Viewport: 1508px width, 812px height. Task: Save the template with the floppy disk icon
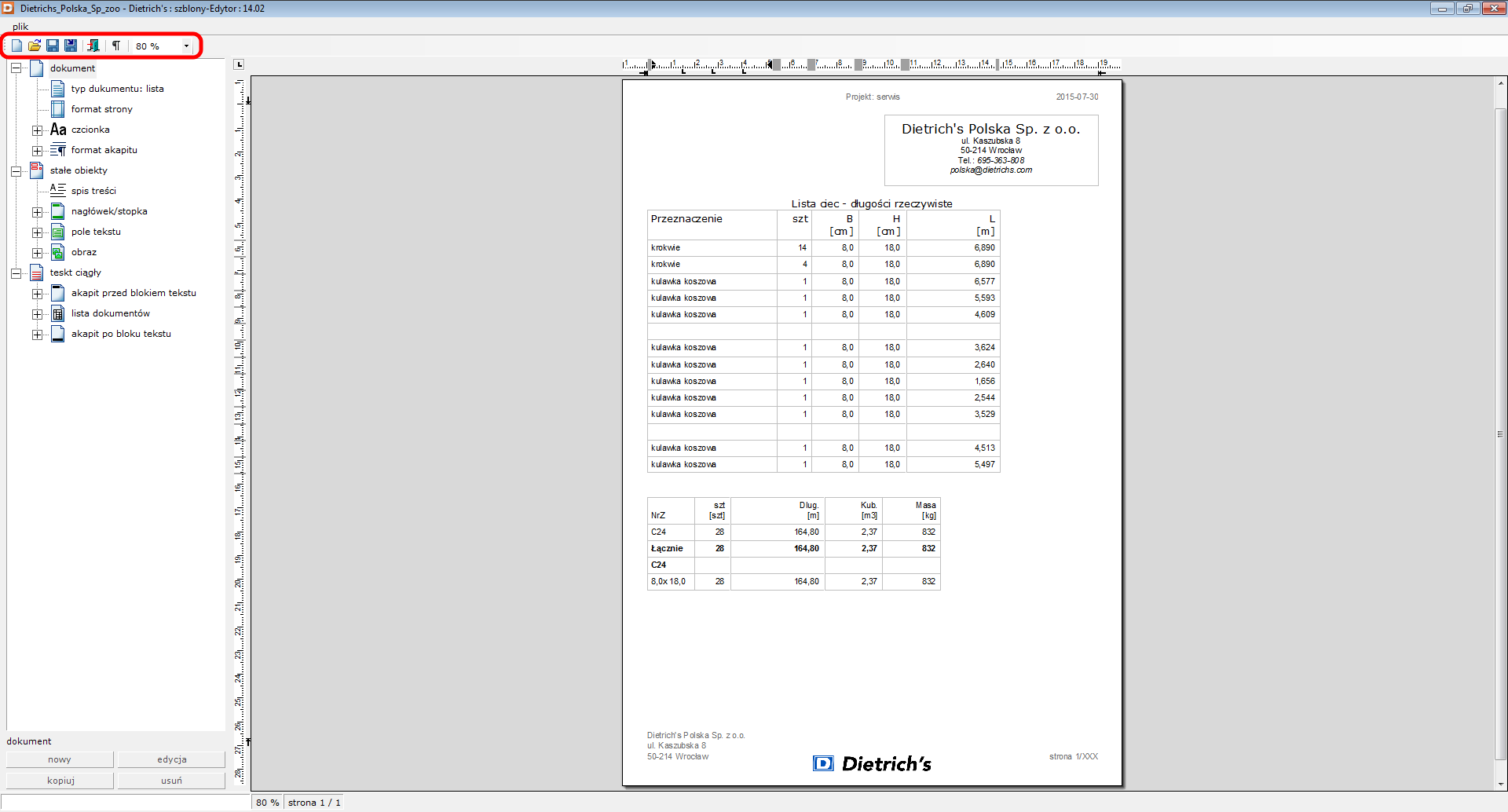(x=53, y=46)
